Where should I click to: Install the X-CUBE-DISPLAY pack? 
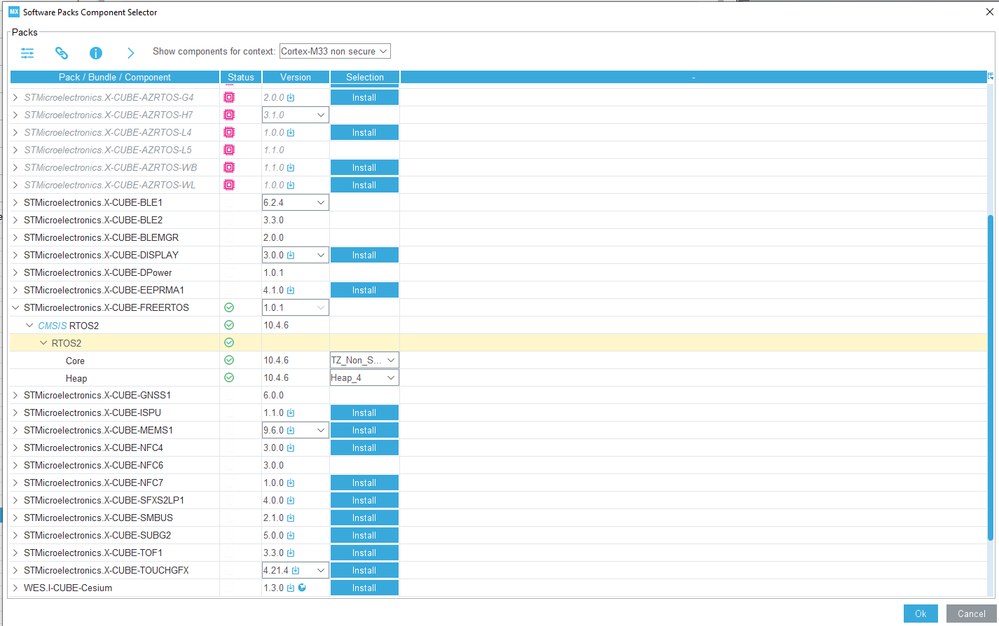click(364, 255)
